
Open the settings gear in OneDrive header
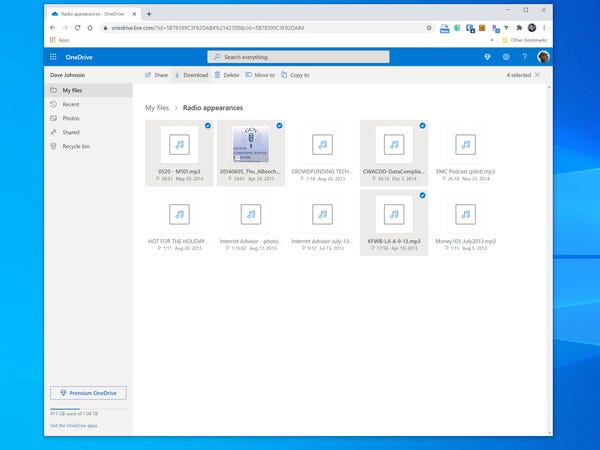click(x=506, y=57)
